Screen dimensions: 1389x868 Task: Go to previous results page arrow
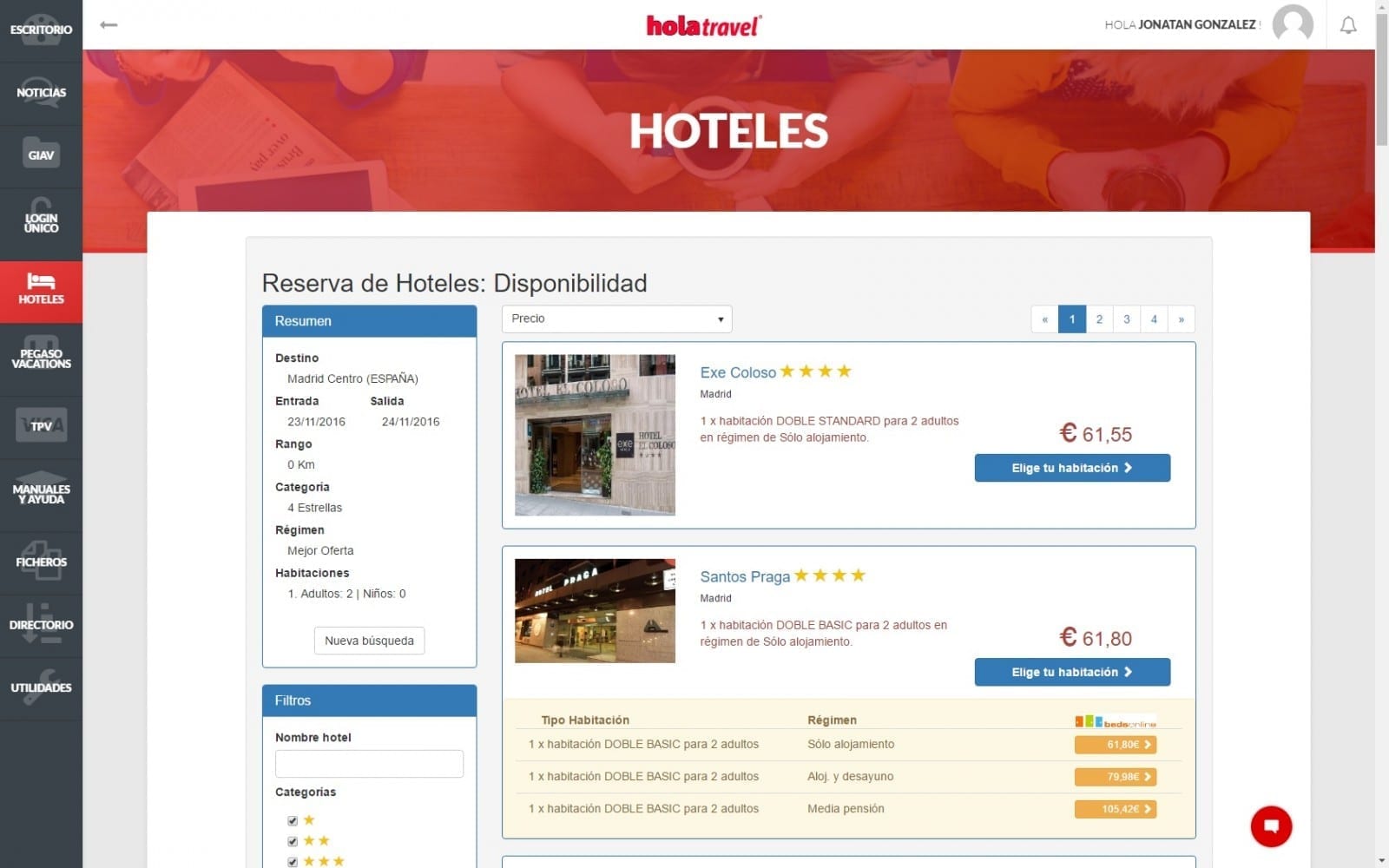point(1044,319)
